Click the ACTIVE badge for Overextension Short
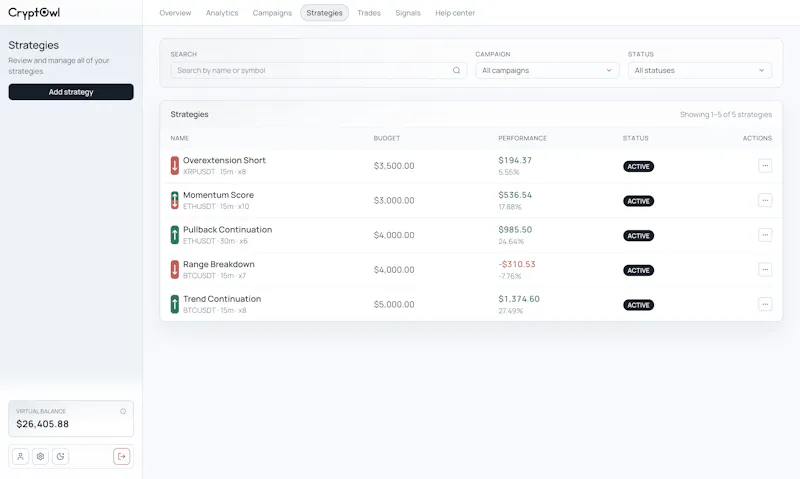Viewport: 800px width, 479px height. pos(638,166)
